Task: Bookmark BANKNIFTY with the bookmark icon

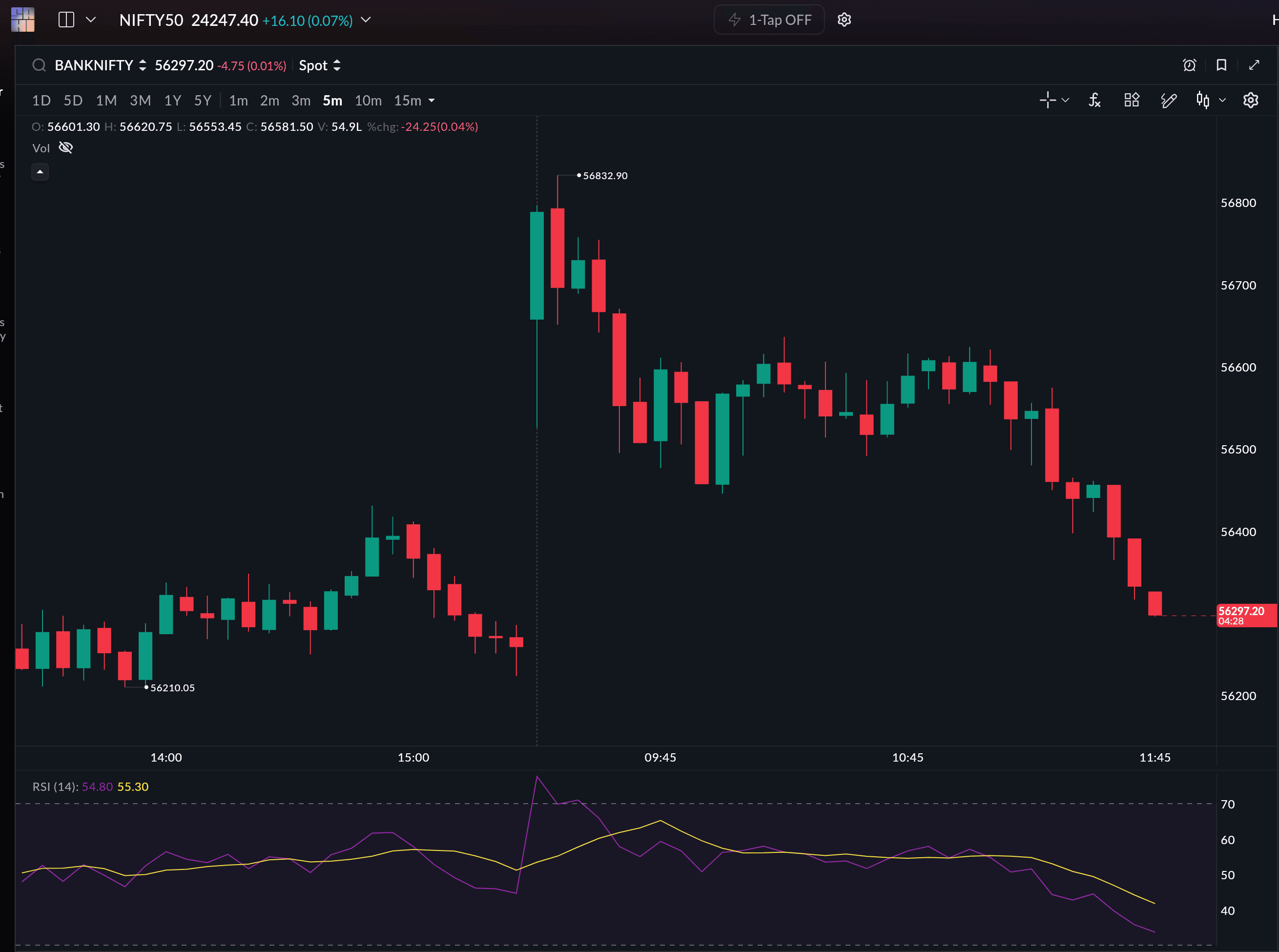Action: [1221, 65]
